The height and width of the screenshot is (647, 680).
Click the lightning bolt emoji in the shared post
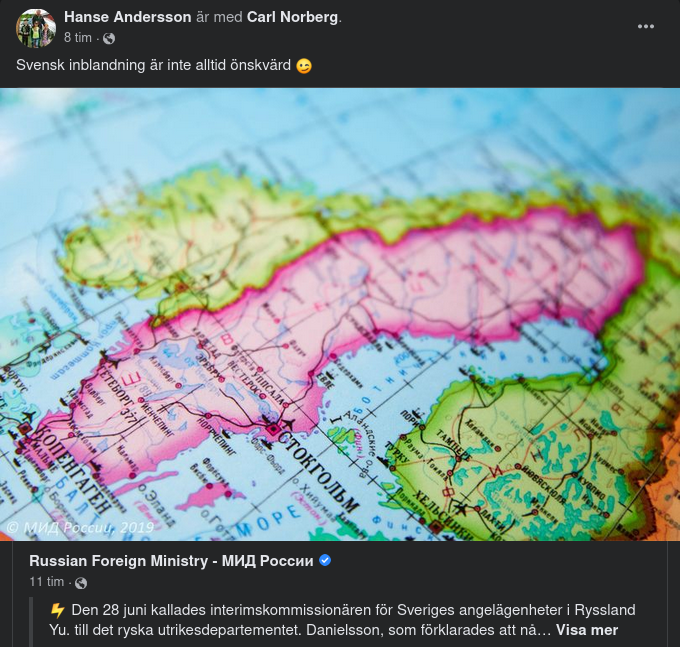(x=57, y=611)
